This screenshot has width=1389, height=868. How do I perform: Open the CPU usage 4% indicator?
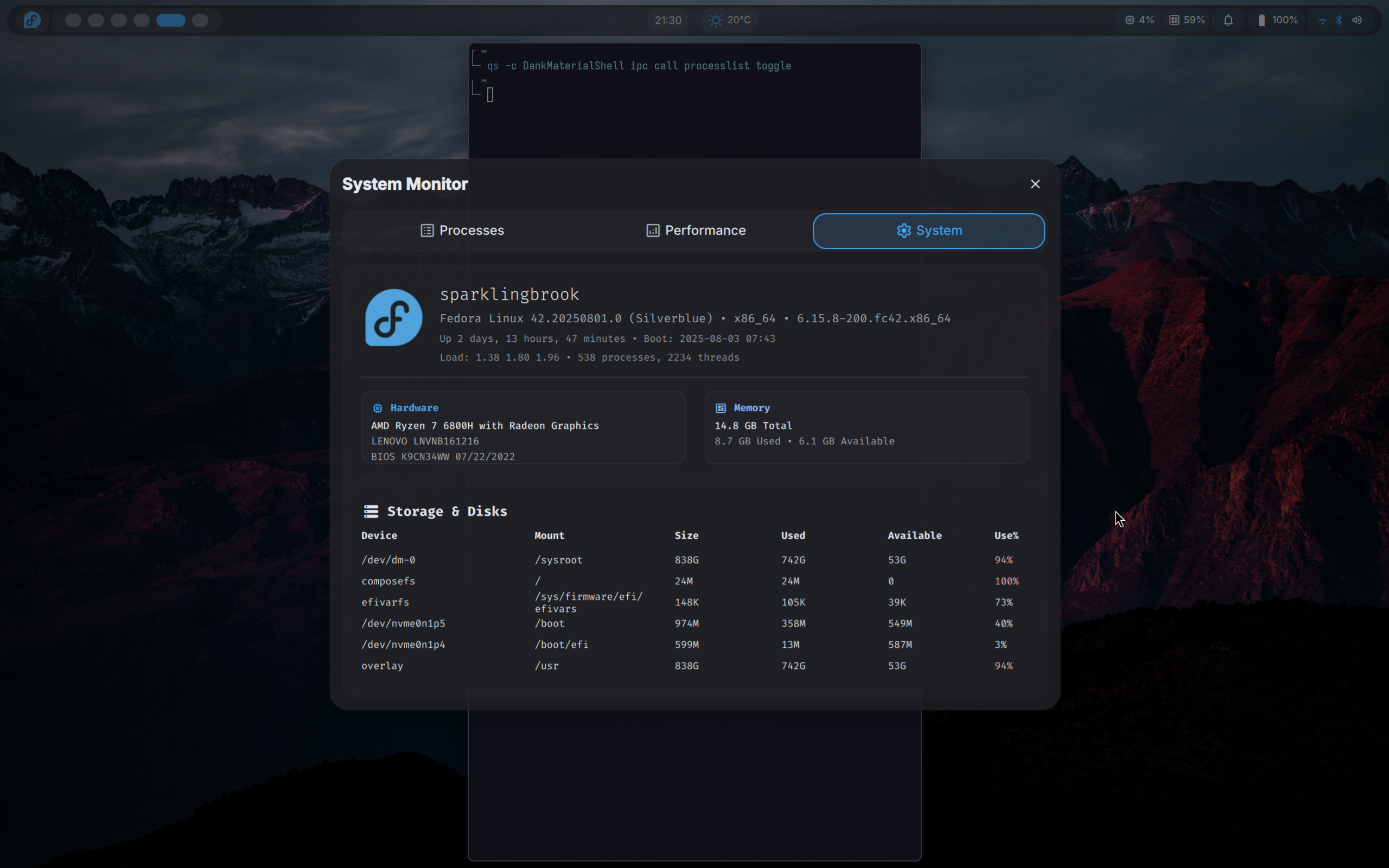[1139, 20]
